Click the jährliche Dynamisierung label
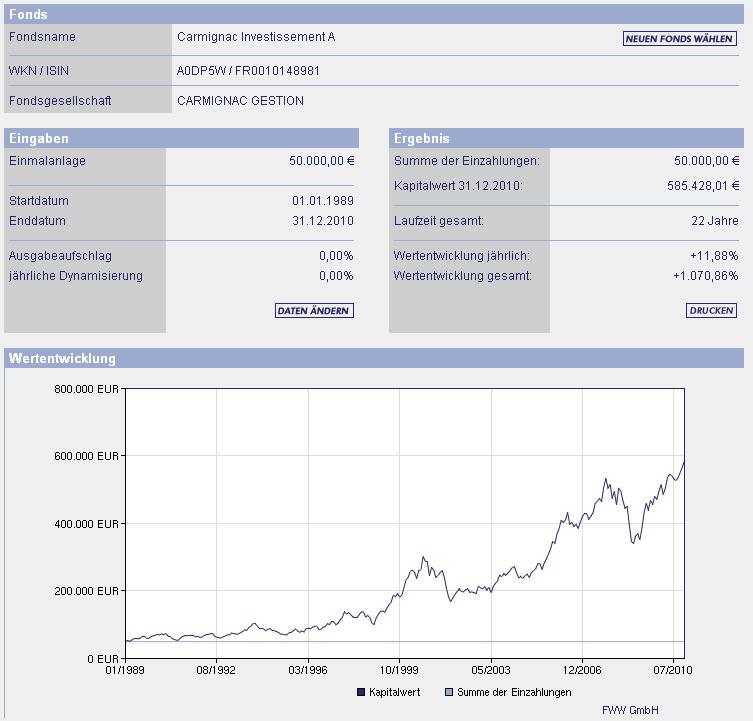 76,276
